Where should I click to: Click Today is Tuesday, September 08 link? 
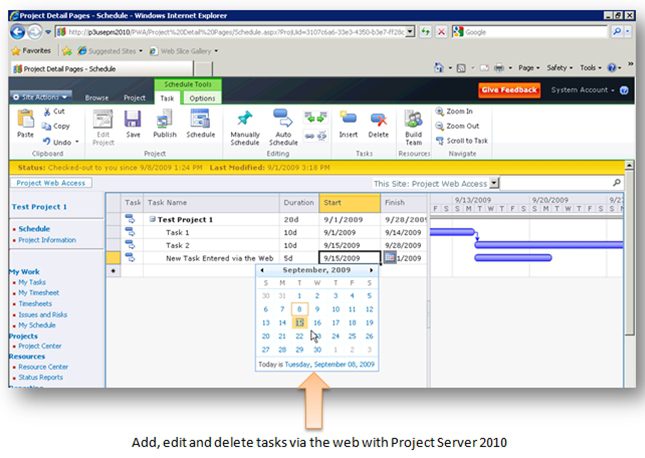tap(329, 364)
